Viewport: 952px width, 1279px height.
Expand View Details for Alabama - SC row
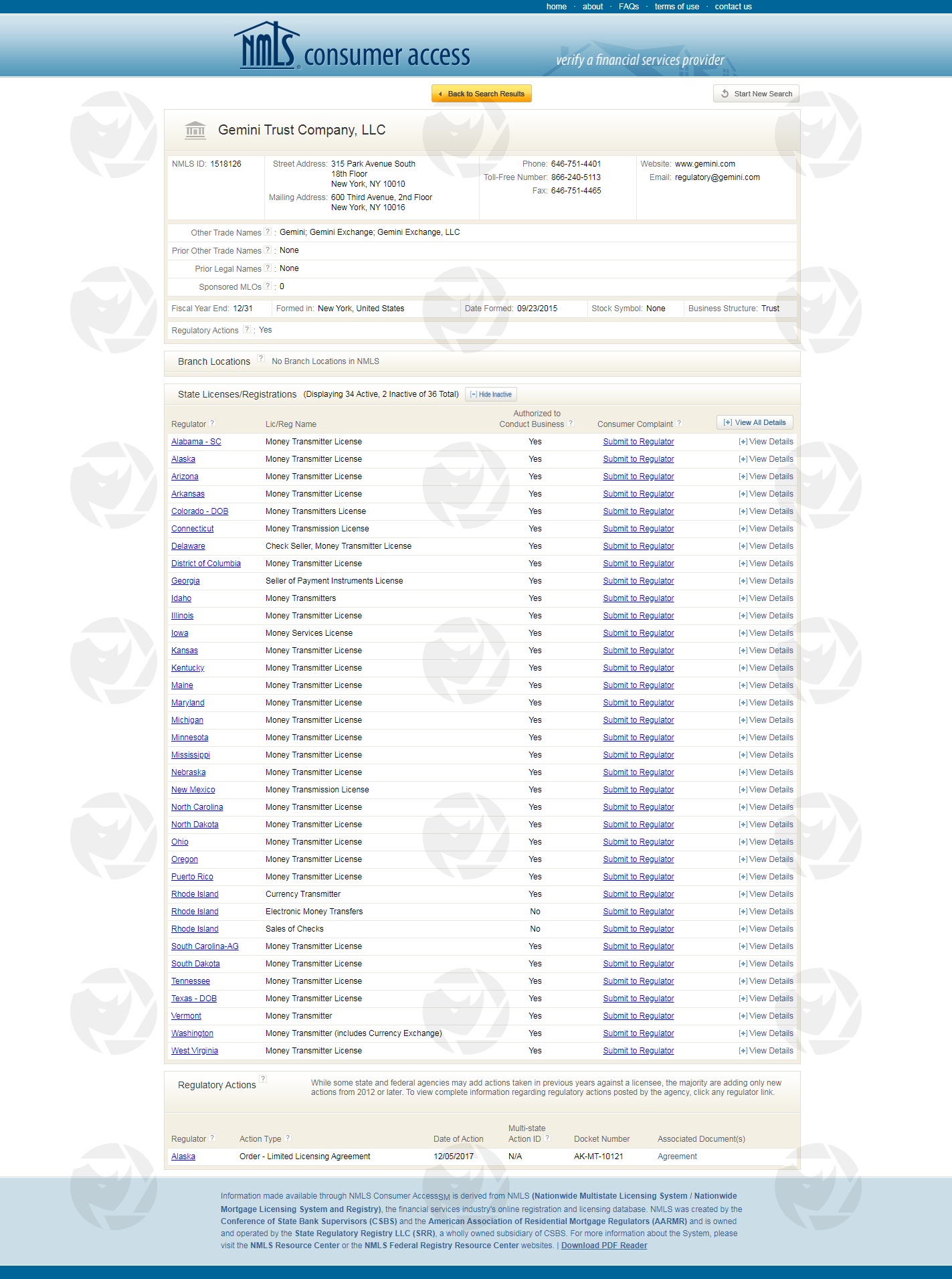[766, 442]
